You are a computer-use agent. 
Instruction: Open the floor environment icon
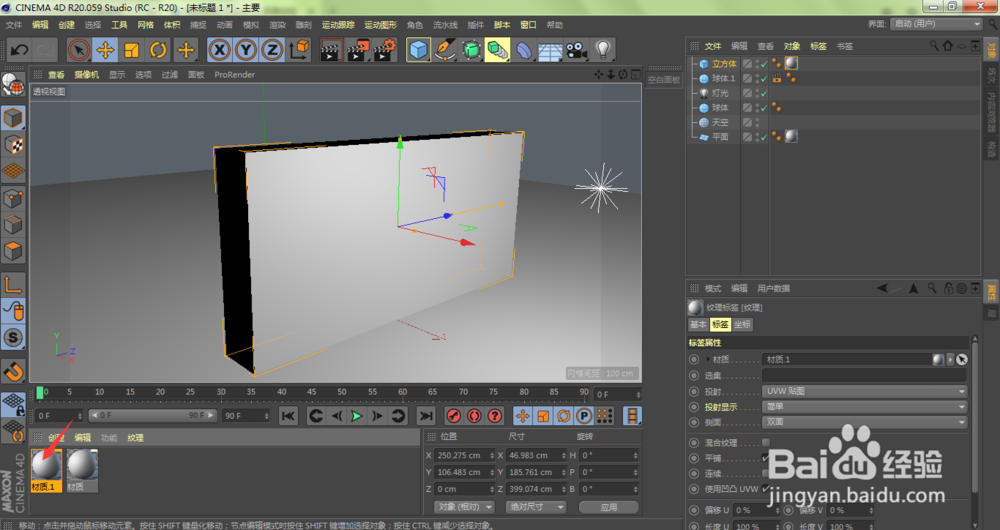550,50
